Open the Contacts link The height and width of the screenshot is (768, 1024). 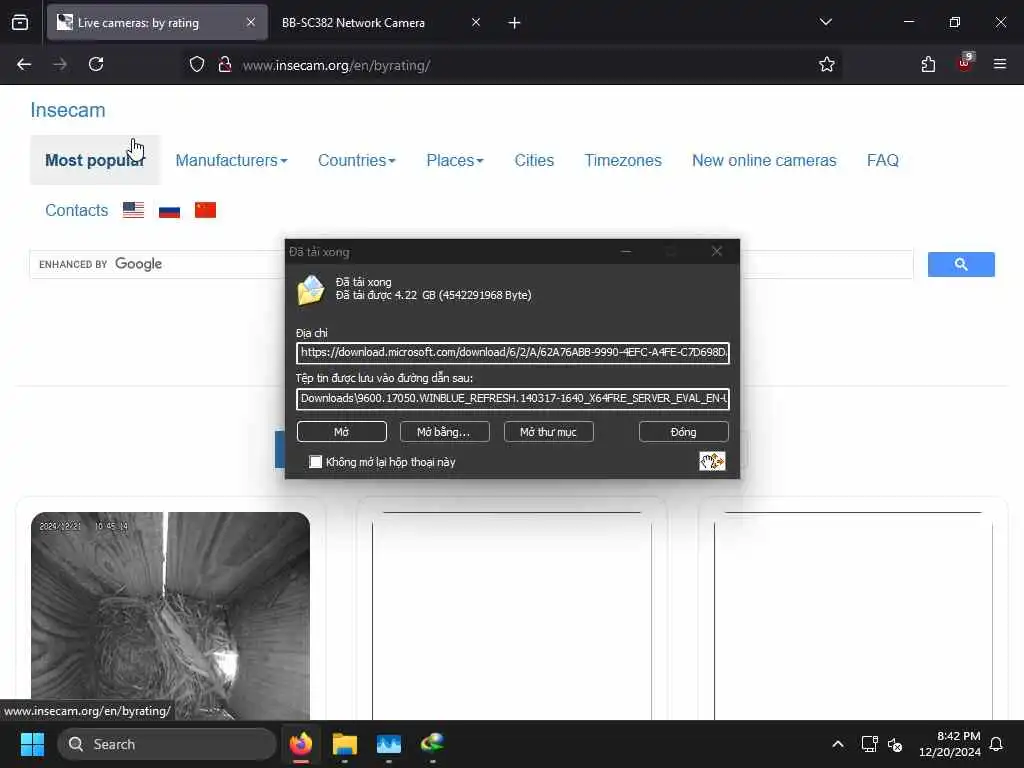click(x=76, y=210)
